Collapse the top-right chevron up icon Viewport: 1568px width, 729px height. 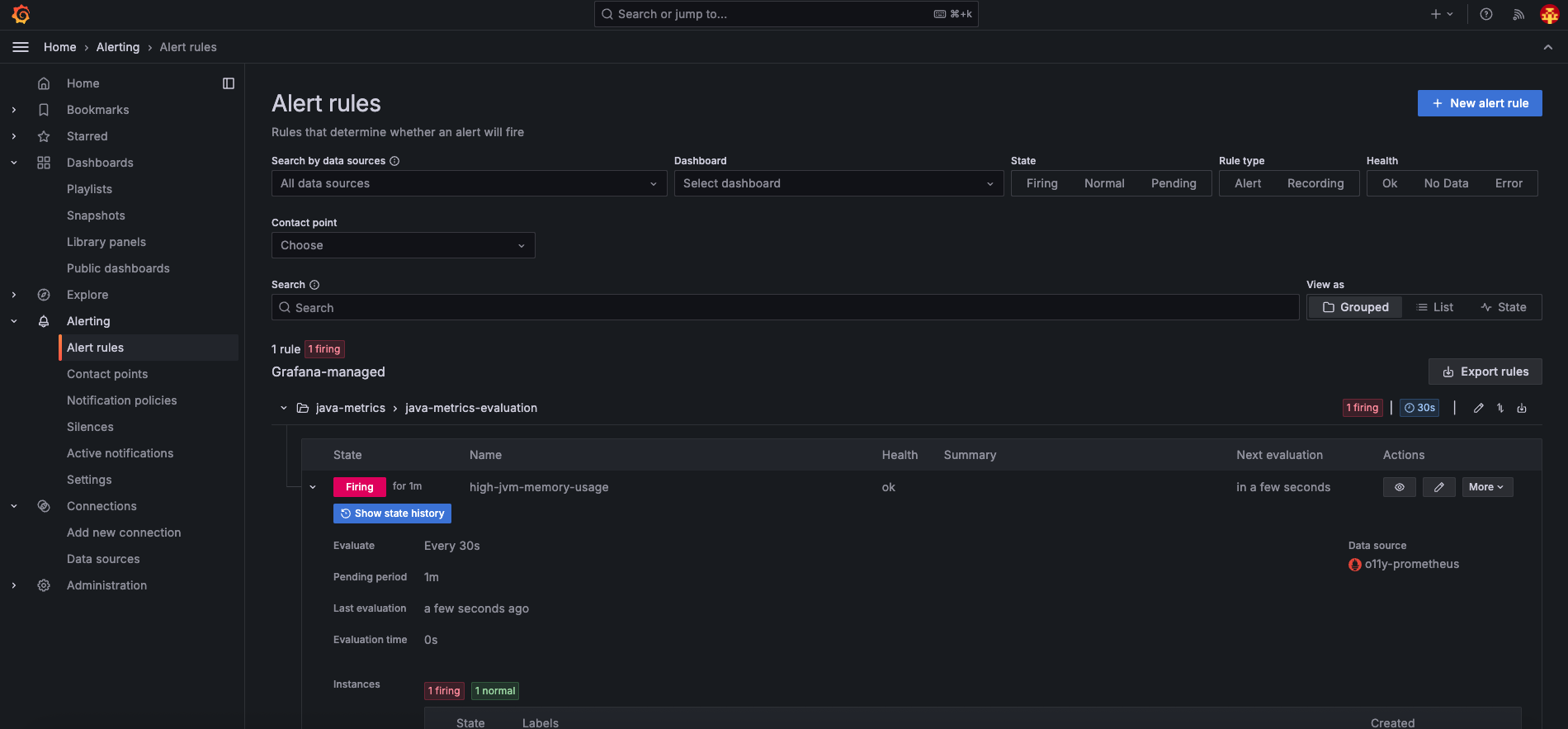click(x=1548, y=47)
